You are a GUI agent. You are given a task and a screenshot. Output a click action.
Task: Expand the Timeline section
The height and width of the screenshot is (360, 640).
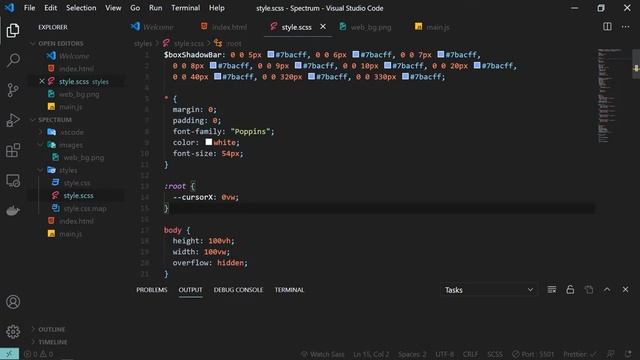[53, 342]
